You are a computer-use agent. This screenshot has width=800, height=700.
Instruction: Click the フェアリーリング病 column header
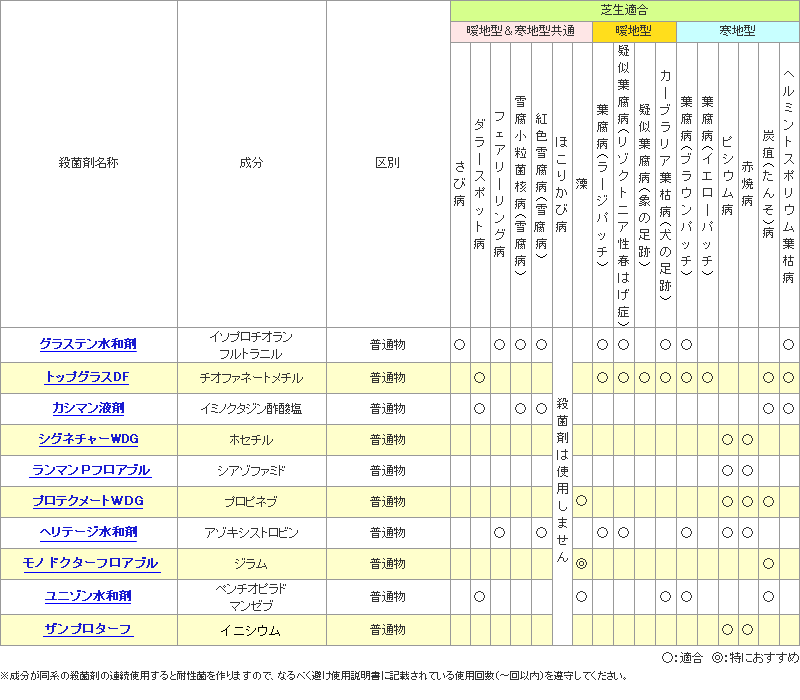[499, 184]
